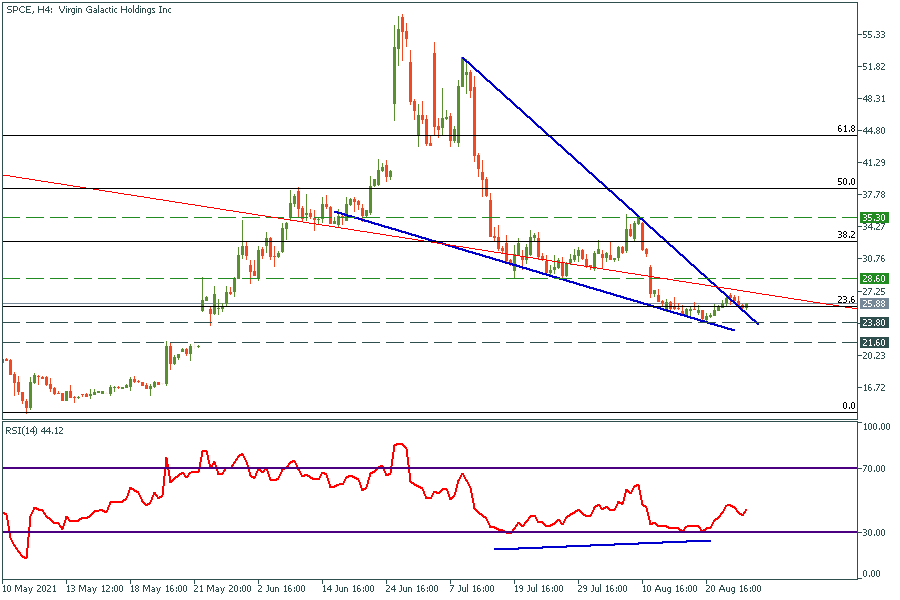
Task: Click the 23.6 Fibonacci level label
Action: (845, 300)
